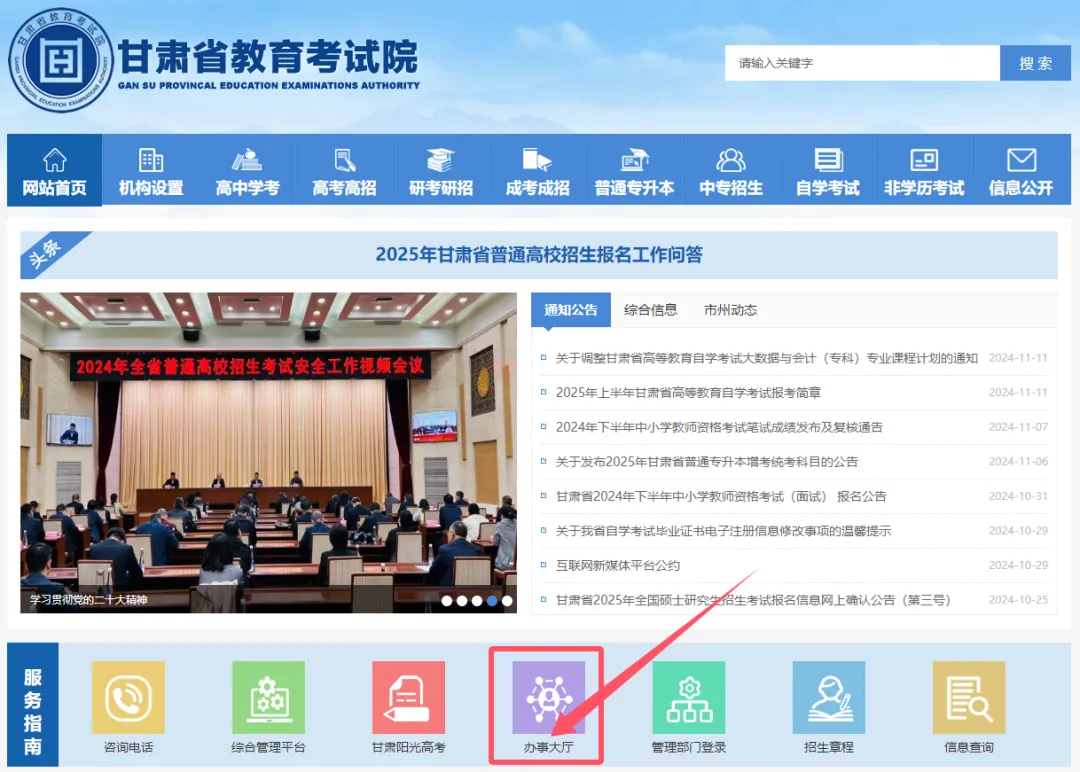Open headline 2025年甘肃省普通高校招生报名工作问答
Viewport: 1080px width, 772px height.
point(539,255)
